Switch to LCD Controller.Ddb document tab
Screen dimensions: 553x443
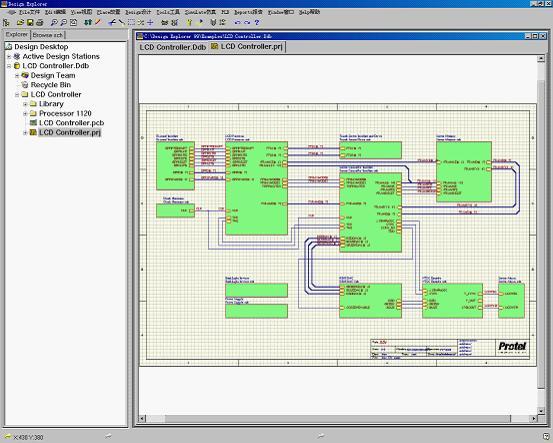172,47
